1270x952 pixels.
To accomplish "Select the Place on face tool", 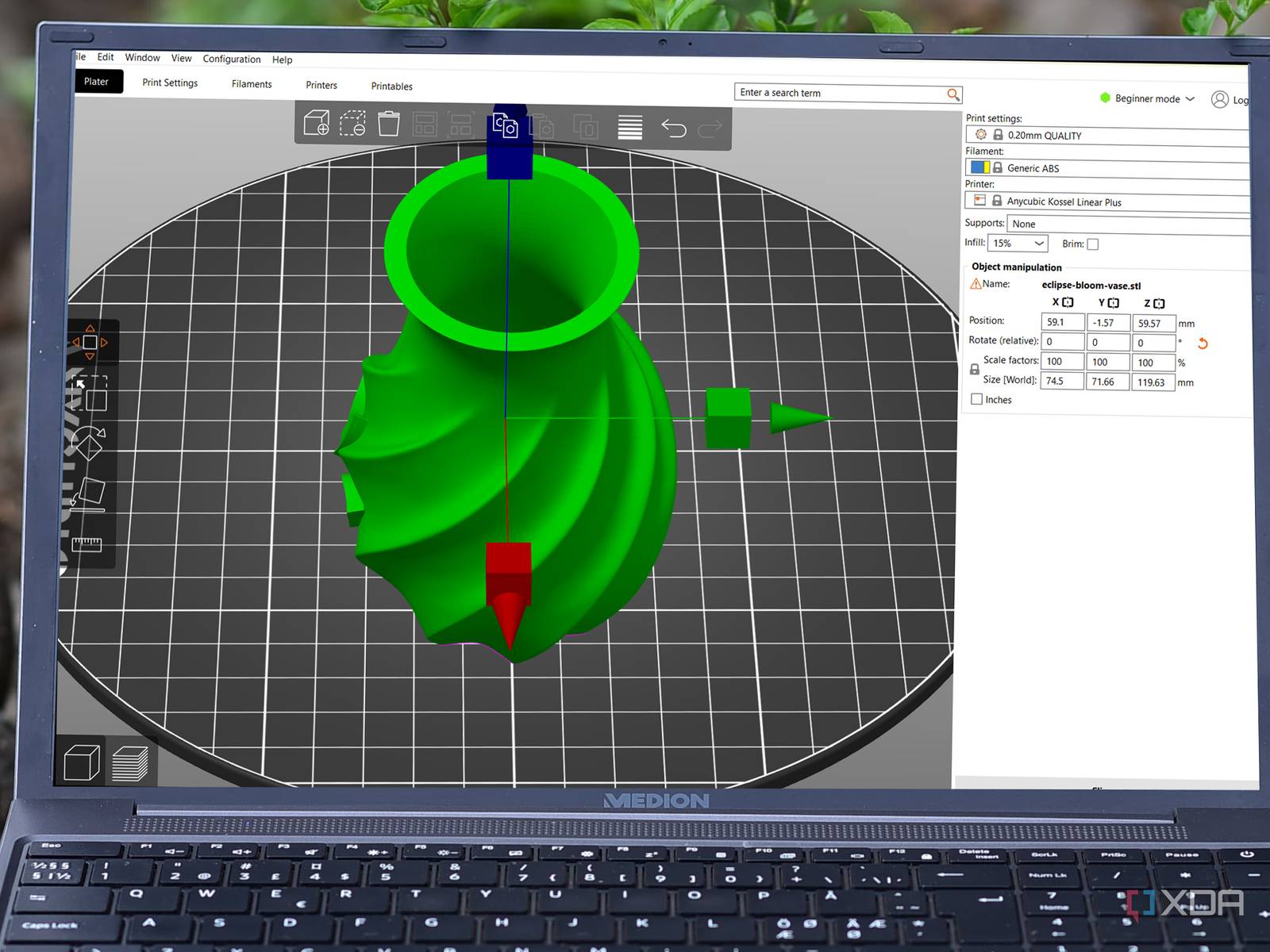I will pyautogui.click(x=89, y=494).
